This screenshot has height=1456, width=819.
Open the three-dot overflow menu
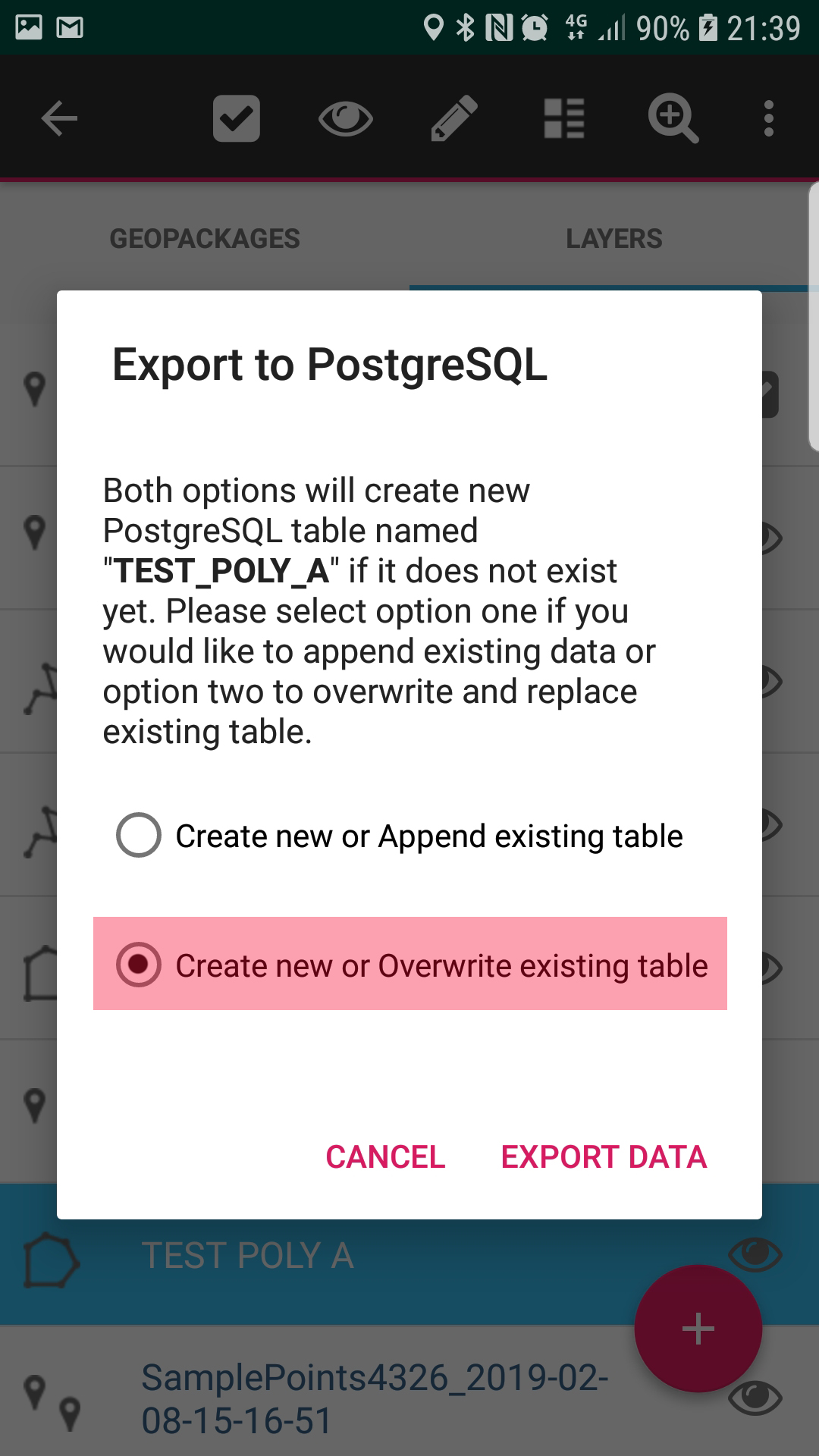(x=769, y=119)
